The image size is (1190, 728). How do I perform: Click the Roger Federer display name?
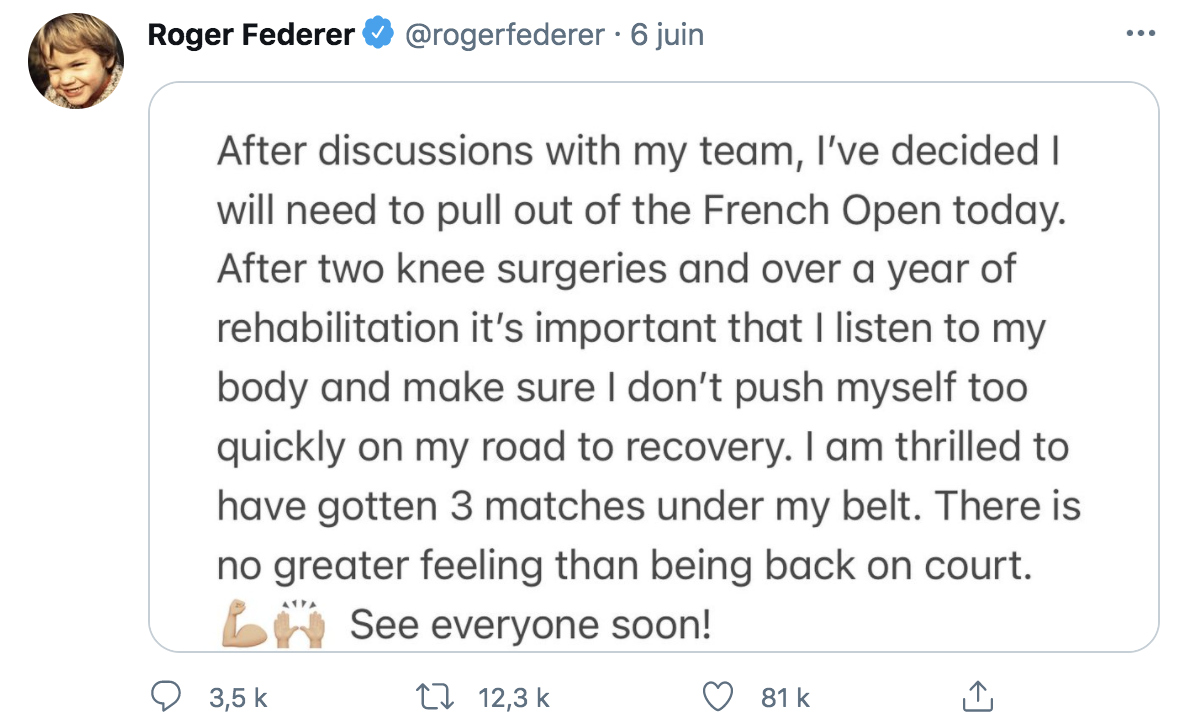(250, 34)
